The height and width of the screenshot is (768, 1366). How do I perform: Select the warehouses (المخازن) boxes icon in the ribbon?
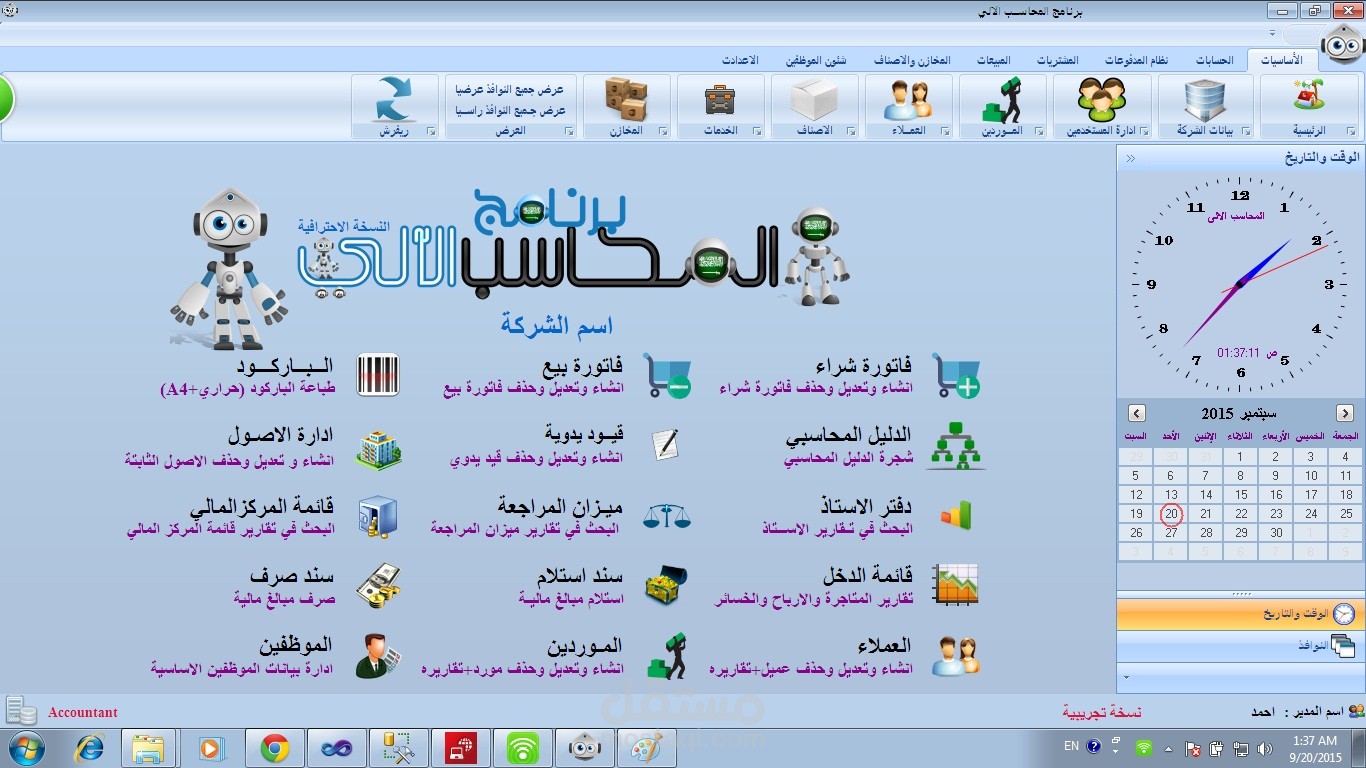point(629,100)
